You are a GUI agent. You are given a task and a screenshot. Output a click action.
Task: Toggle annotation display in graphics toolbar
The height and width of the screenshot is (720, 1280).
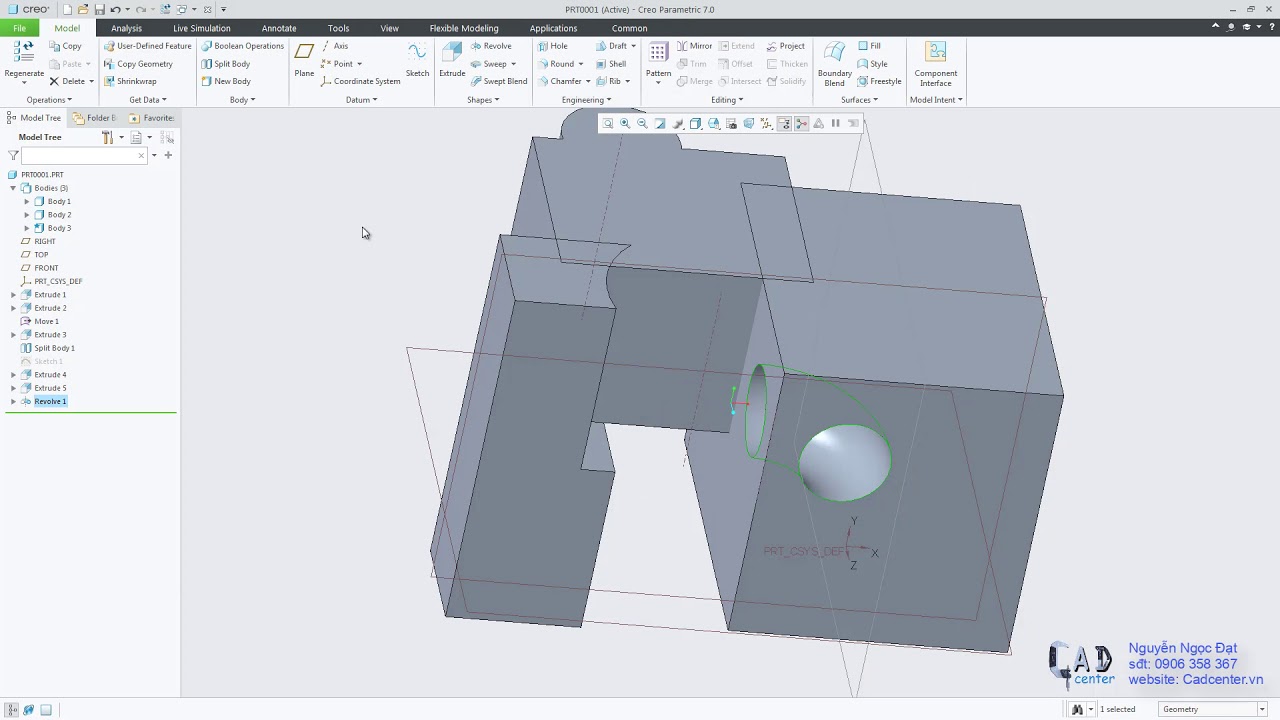(784, 123)
